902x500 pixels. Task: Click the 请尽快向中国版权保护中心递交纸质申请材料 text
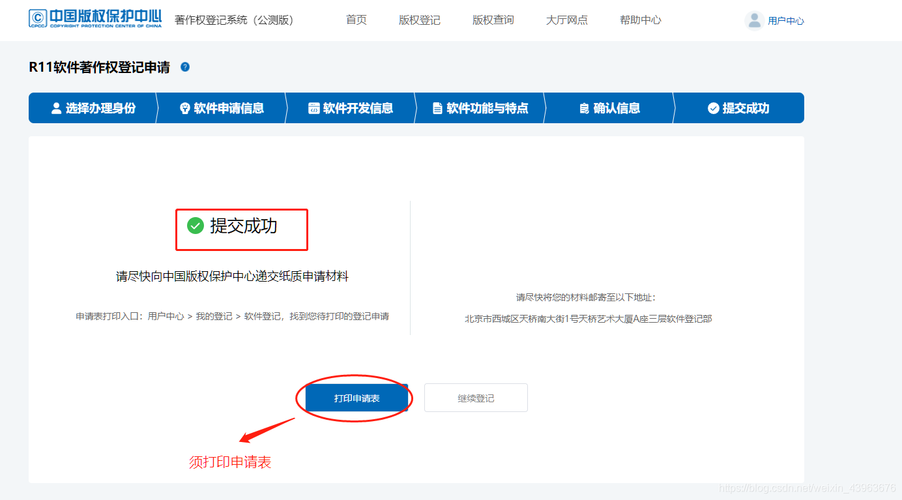[232, 277]
